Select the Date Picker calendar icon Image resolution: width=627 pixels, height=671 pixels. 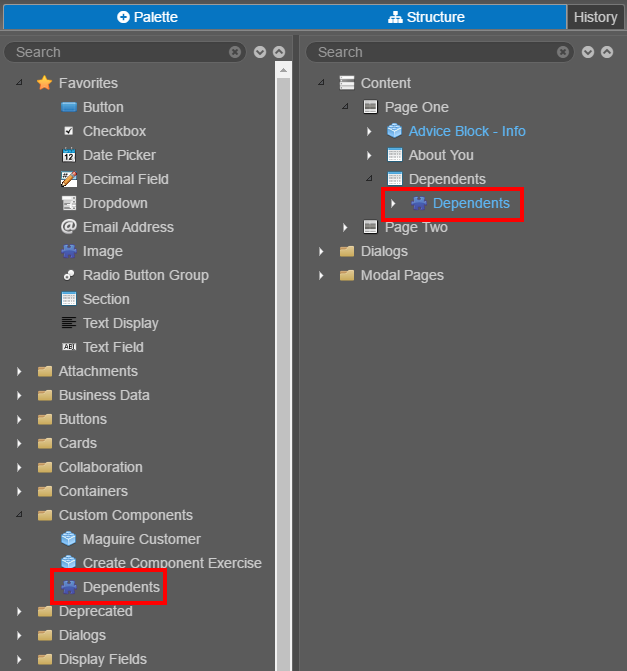pos(68,155)
